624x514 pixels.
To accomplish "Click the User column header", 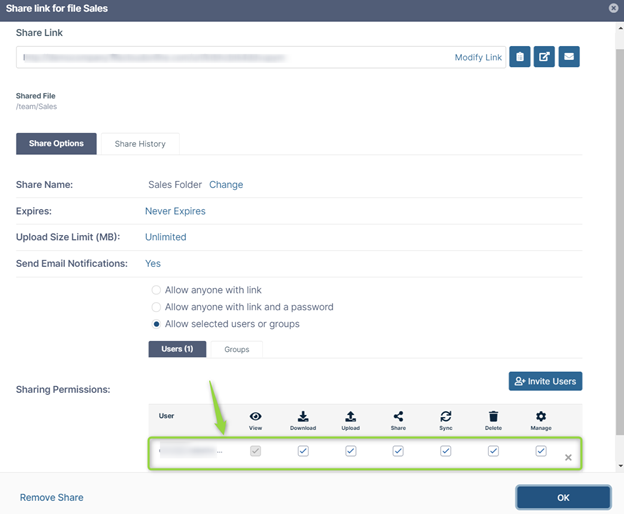I will [166, 416].
